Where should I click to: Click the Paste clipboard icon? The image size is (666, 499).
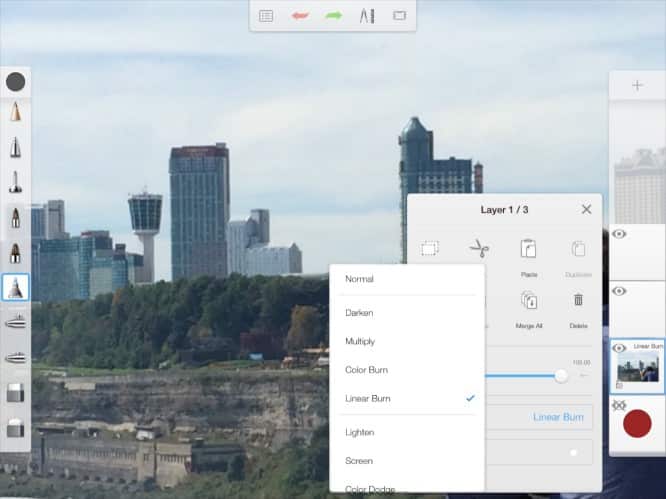(528, 249)
